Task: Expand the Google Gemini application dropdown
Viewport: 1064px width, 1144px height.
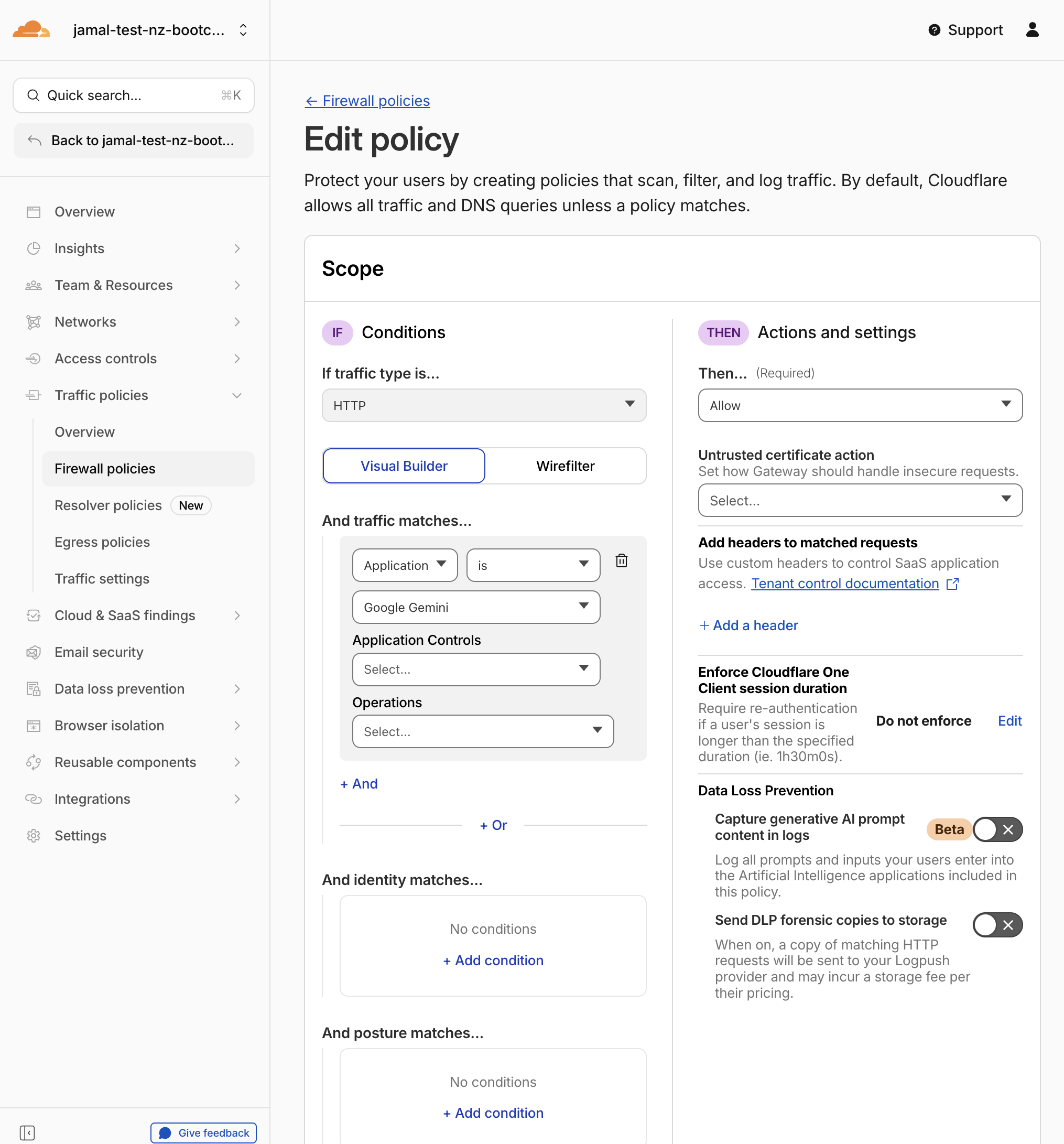Action: [x=475, y=607]
